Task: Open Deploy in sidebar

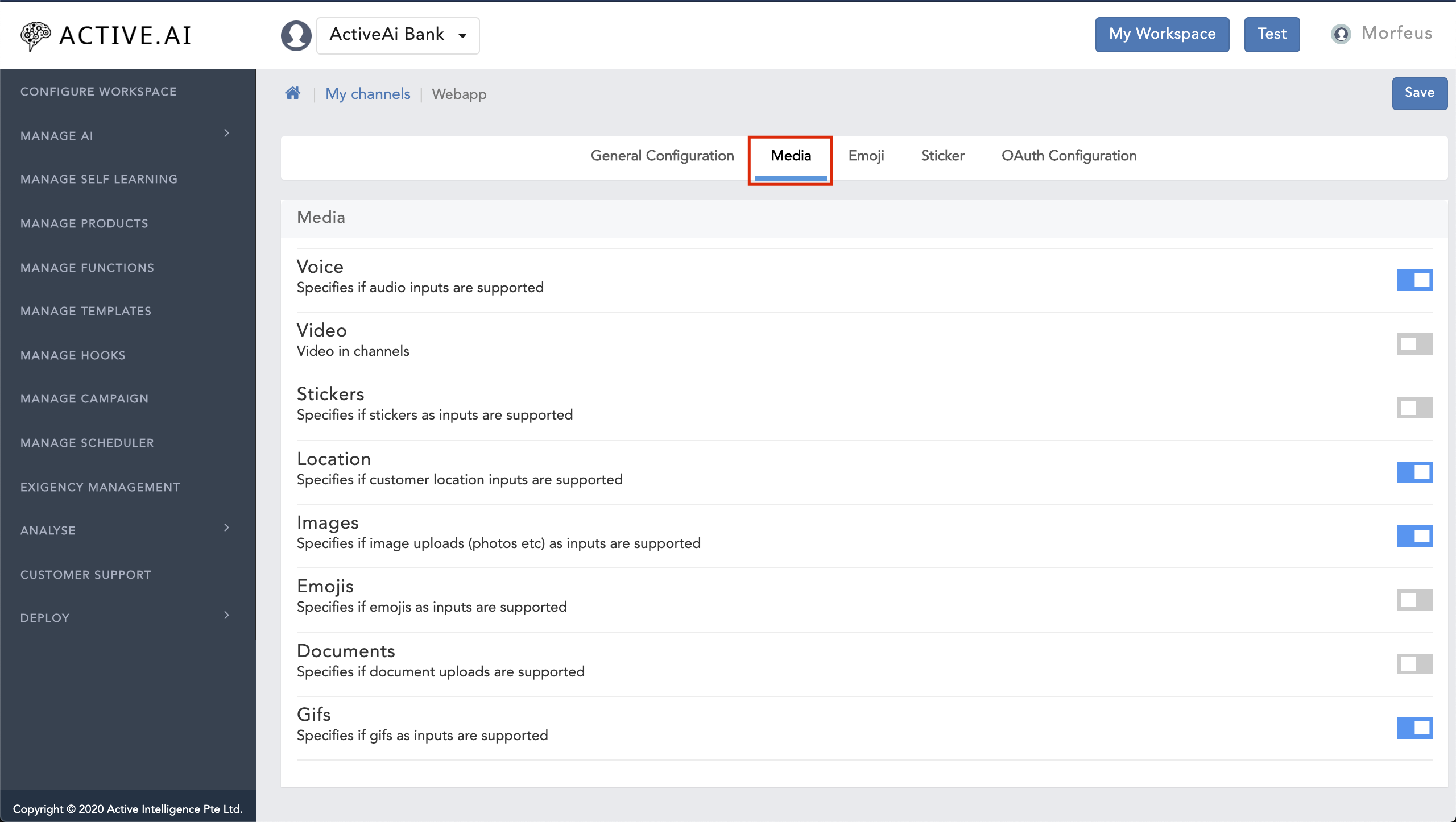Action: pyautogui.click(x=45, y=618)
